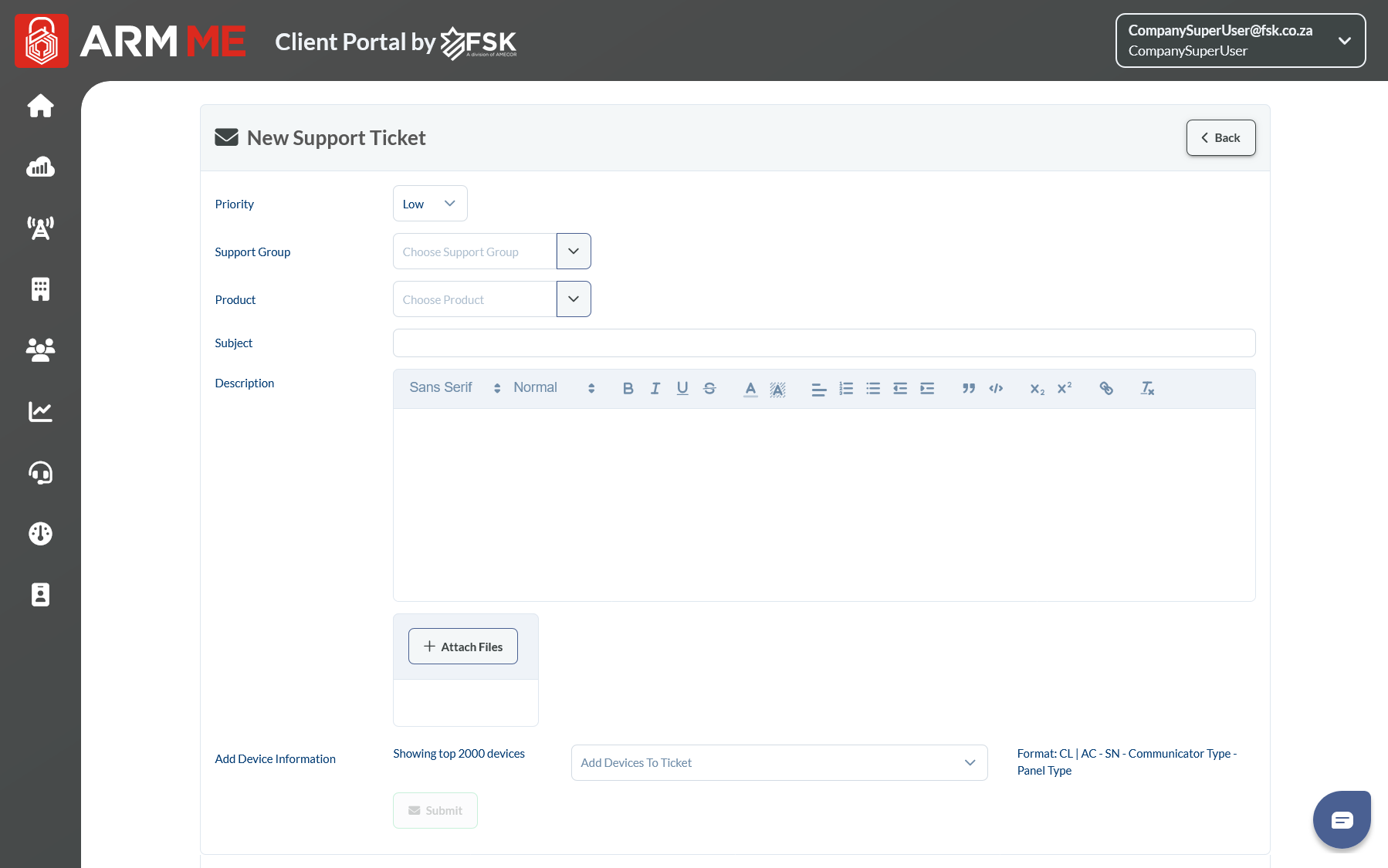Image resolution: width=1388 pixels, height=868 pixels.
Task: Open the CompanySuperUser account menu
Action: (1240, 41)
